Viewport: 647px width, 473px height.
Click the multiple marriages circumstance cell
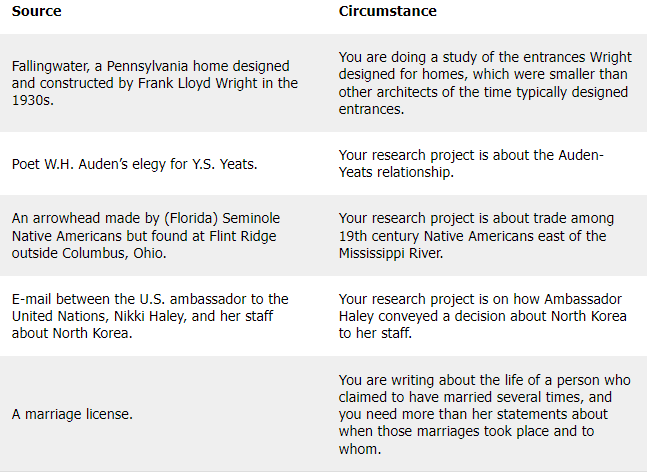pyautogui.click(x=483, y=415)
